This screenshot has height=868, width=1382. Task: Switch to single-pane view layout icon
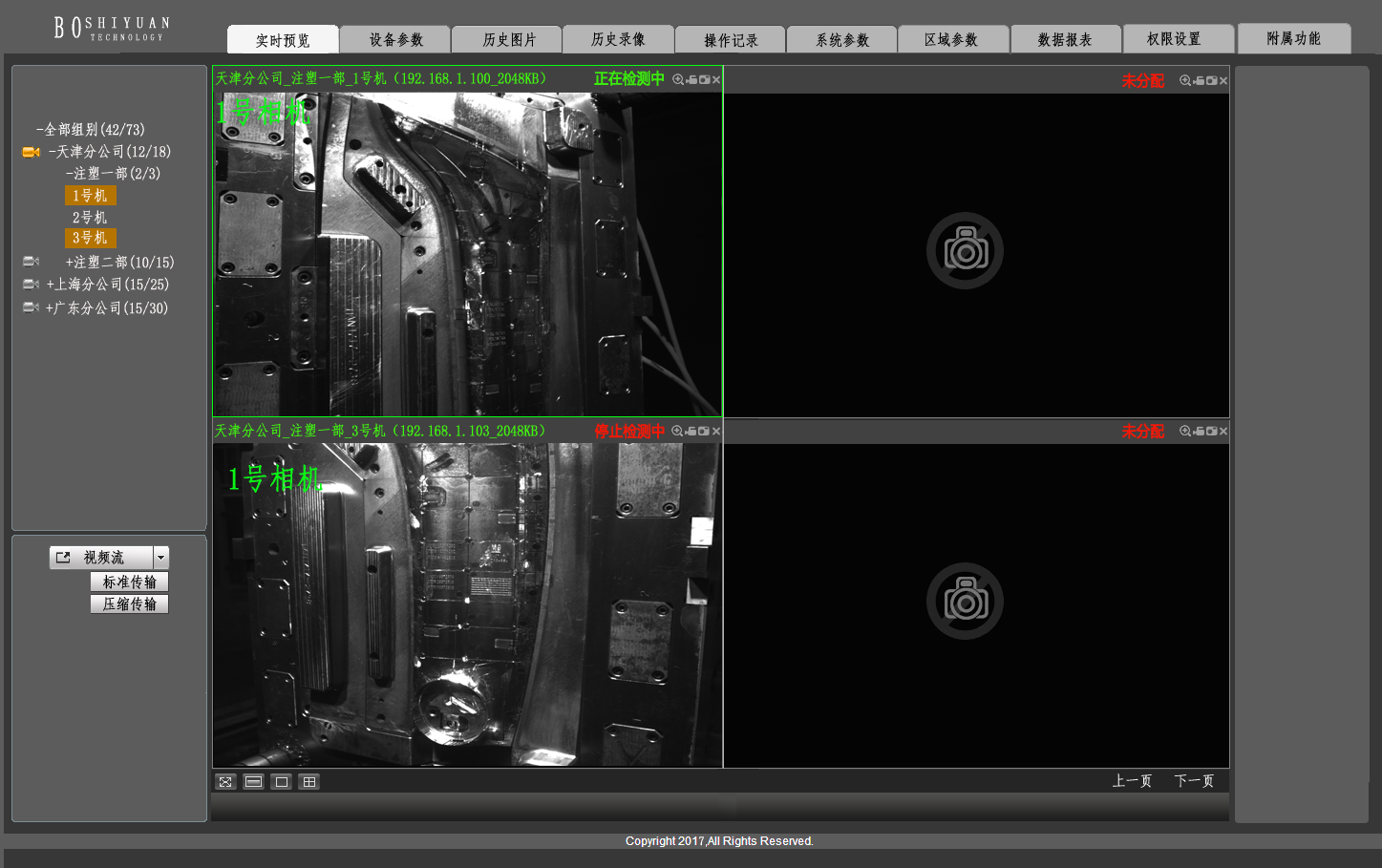tap(281, 782)
